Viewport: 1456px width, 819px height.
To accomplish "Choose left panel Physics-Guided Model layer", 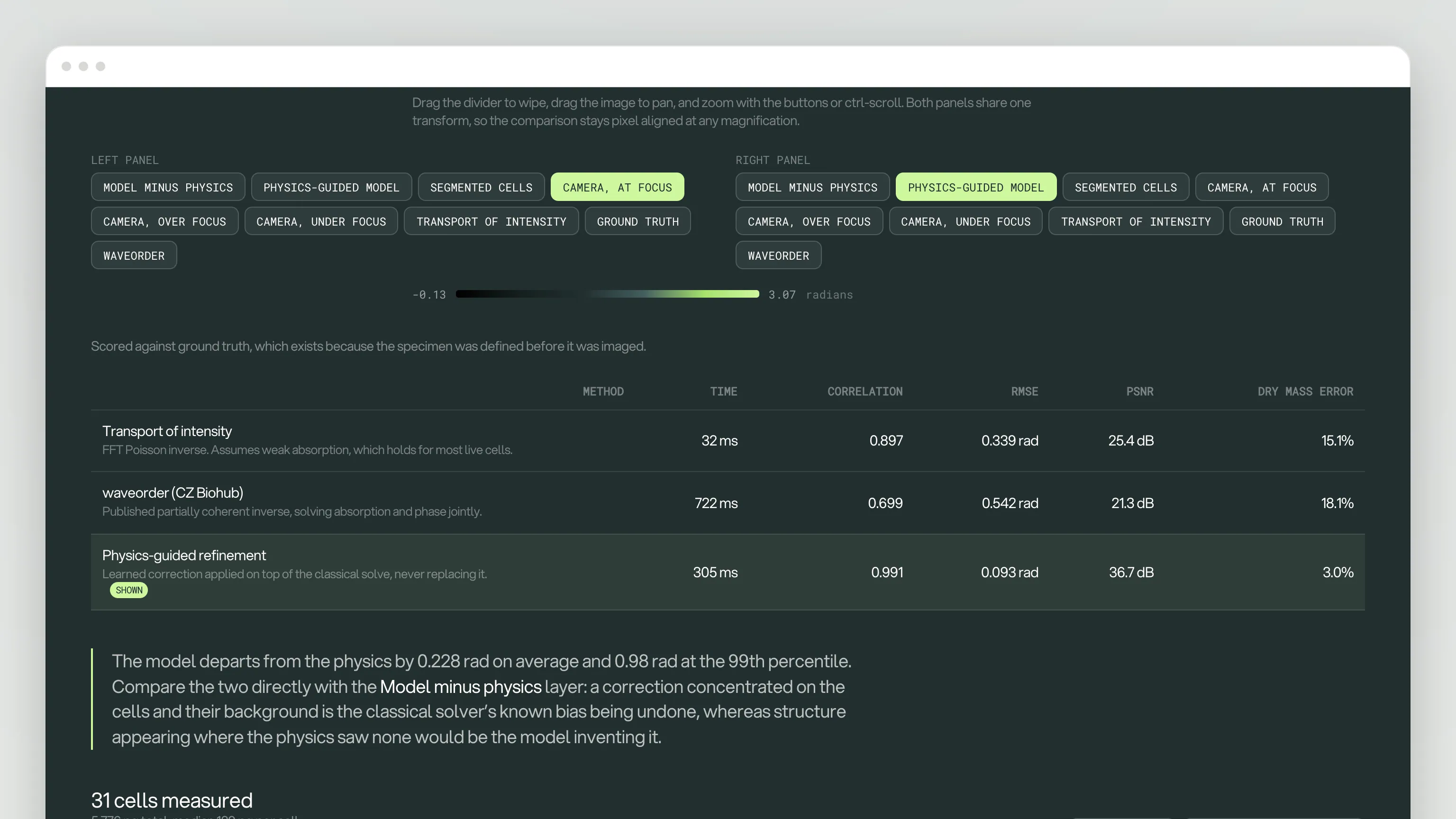I will pos(331,187).
